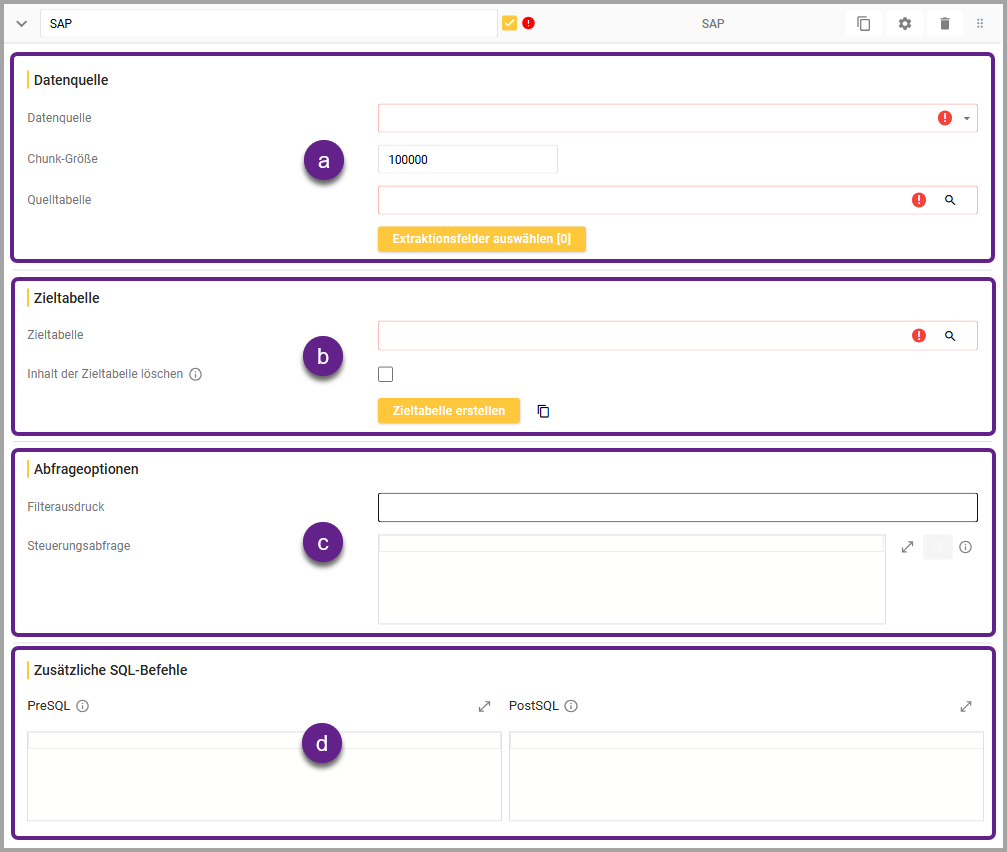Click the SAP name text field
1007x852 pixels.
click(268, 24)
